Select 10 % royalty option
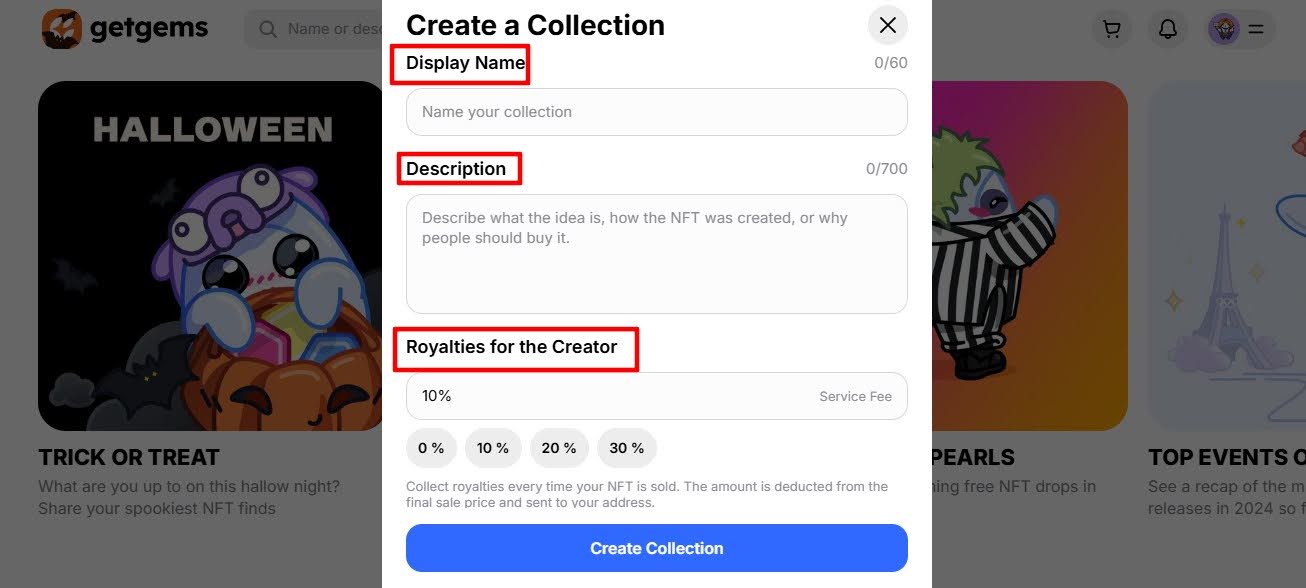This screenshot has height=588, width=1306. click(493, 448)
